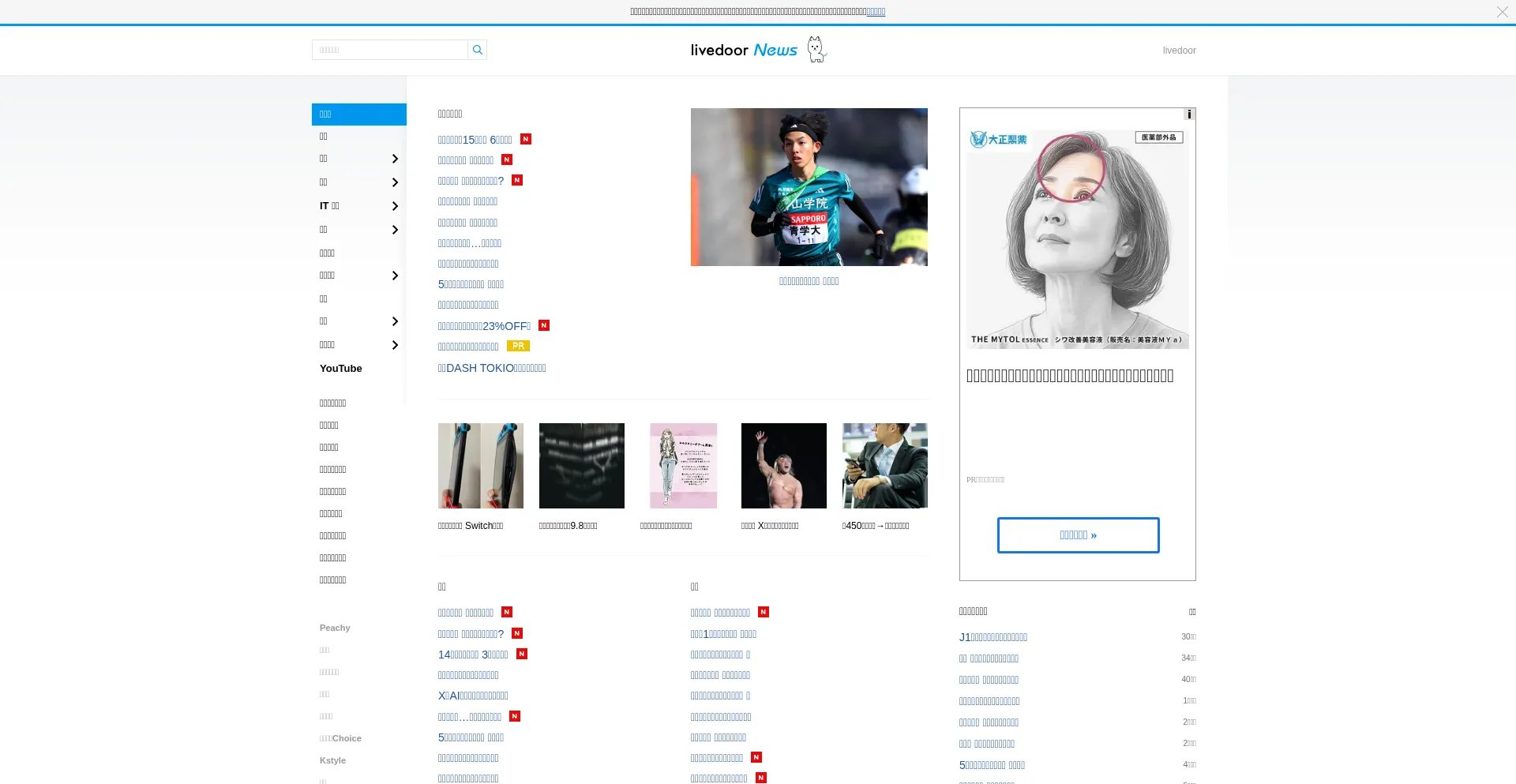Open the Peachy section link
1516x784 pixels.
pyautogui.click(x=335, y=628)
